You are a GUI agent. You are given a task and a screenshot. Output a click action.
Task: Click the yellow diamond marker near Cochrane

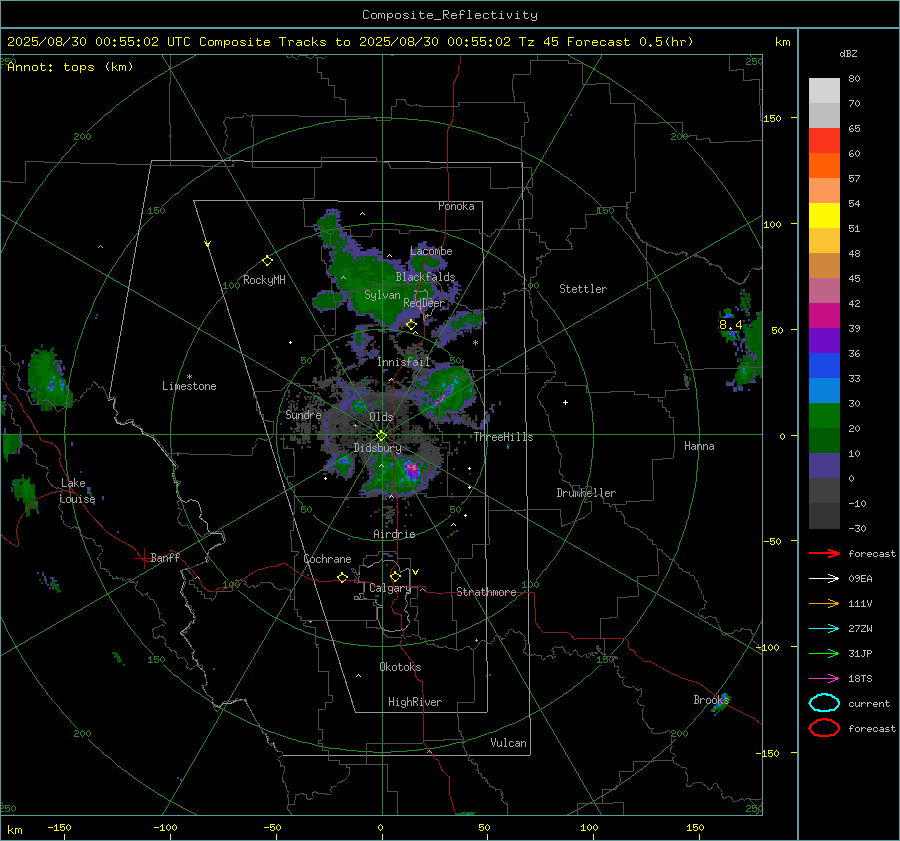pos(342,577)
